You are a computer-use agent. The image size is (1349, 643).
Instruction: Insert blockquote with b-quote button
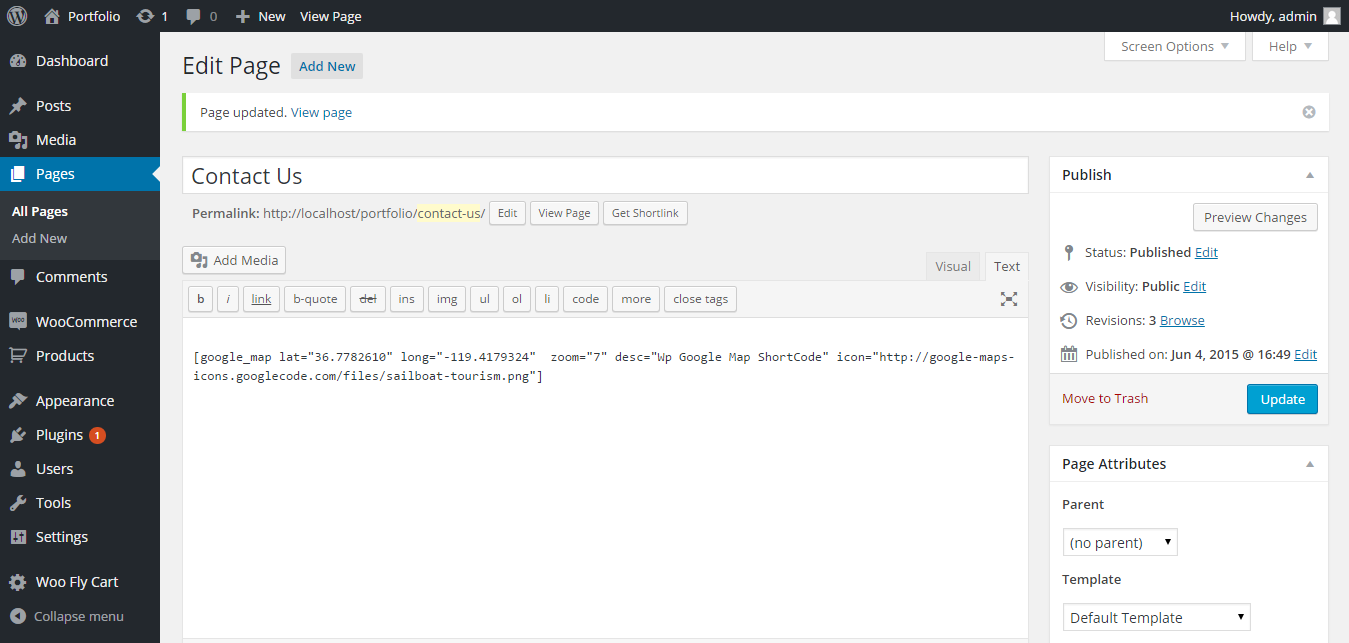(x=315, y=299)
